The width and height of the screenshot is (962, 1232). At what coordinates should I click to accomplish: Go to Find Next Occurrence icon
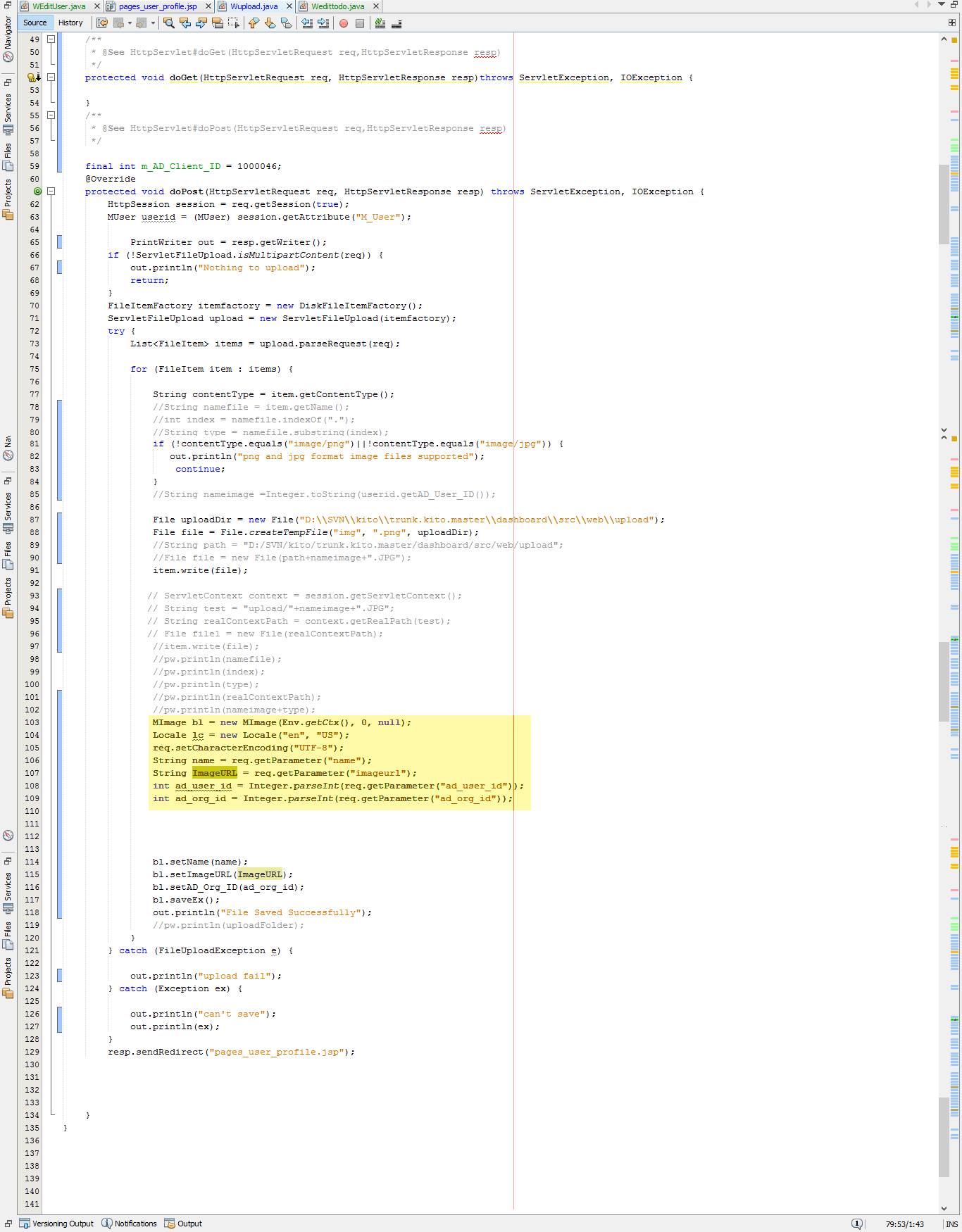tap(201, 23)
